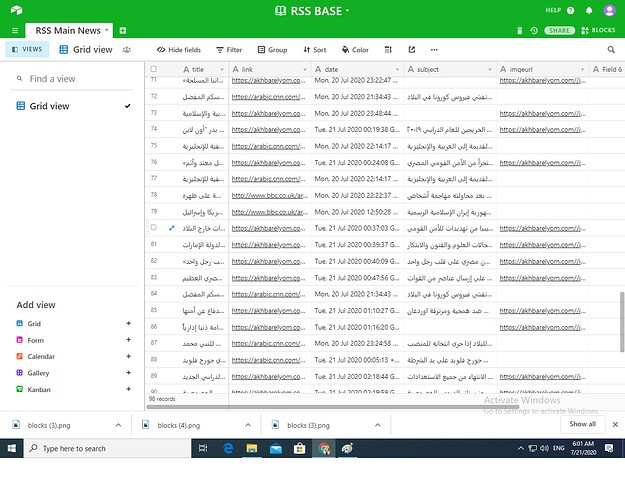
Task: Open the base revision history icon
Action: tap(534, 30)
